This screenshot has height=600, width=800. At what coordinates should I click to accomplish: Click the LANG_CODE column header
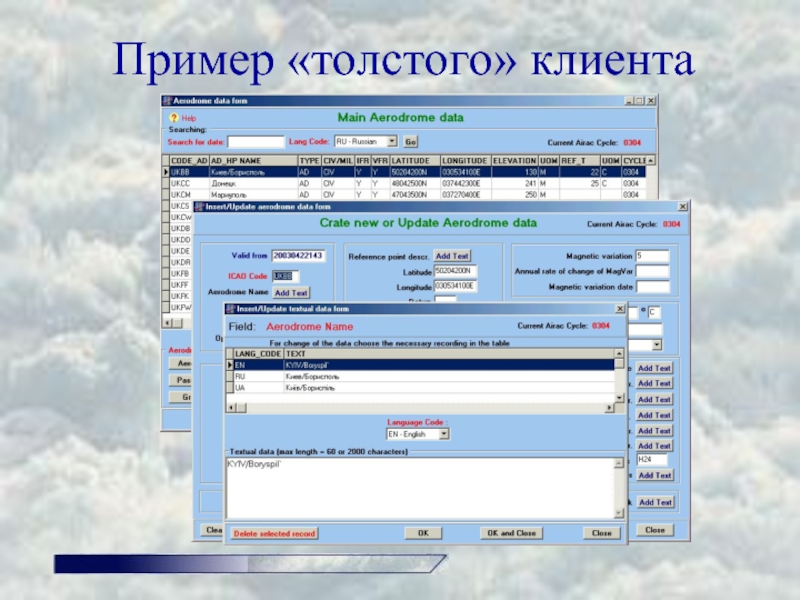258,354
